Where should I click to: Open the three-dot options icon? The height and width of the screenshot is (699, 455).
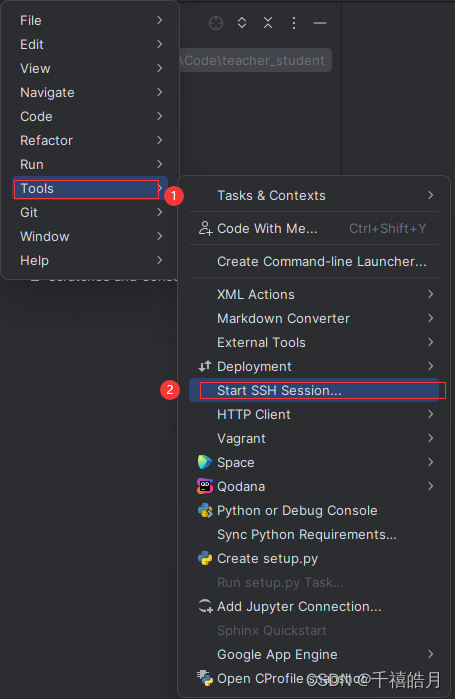point(294,23)
